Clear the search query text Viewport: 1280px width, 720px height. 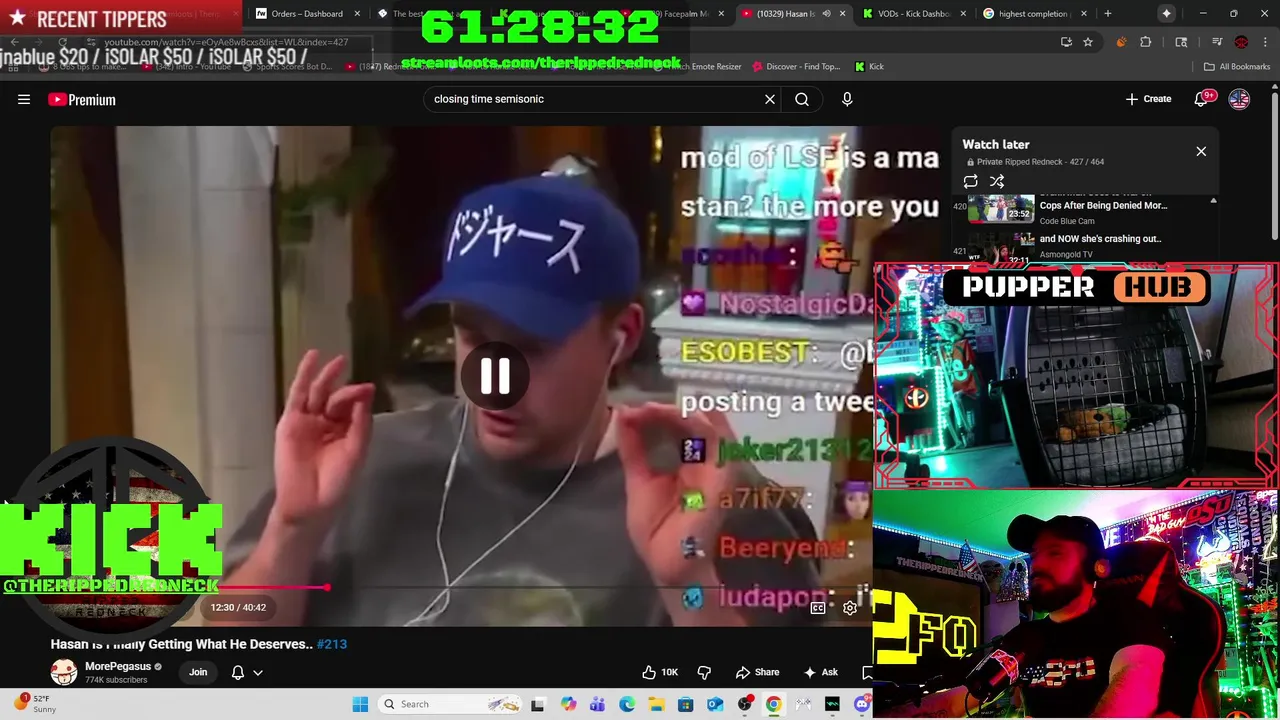pyautogui.click(x=770, y=99)
